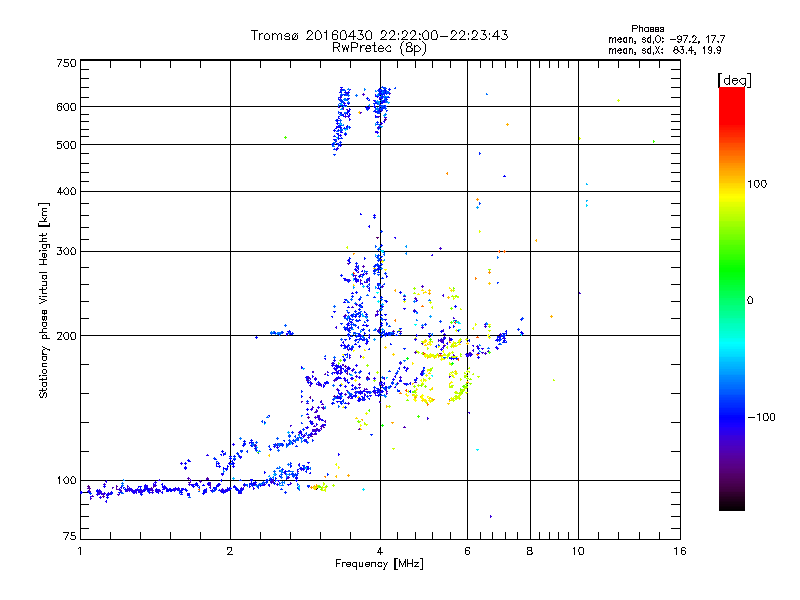Click the '[deg]' colorbar unit label
800x600 pixels.
pos(734,80)
